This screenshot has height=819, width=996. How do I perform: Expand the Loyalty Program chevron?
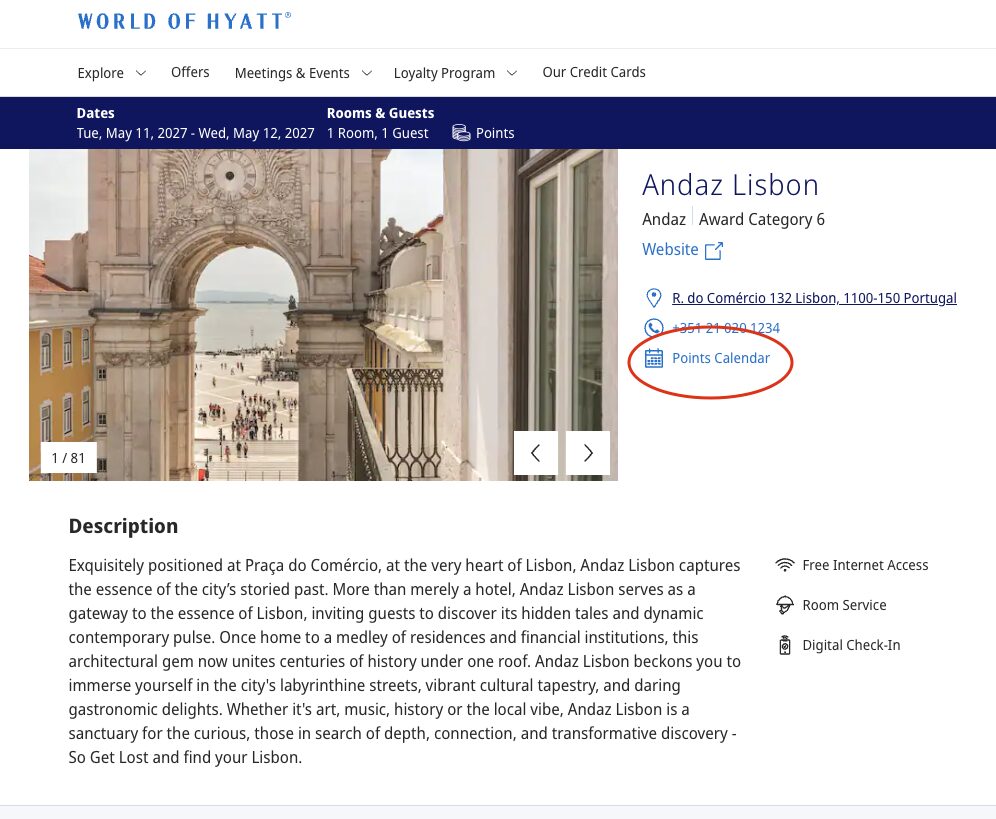(512, 73)
